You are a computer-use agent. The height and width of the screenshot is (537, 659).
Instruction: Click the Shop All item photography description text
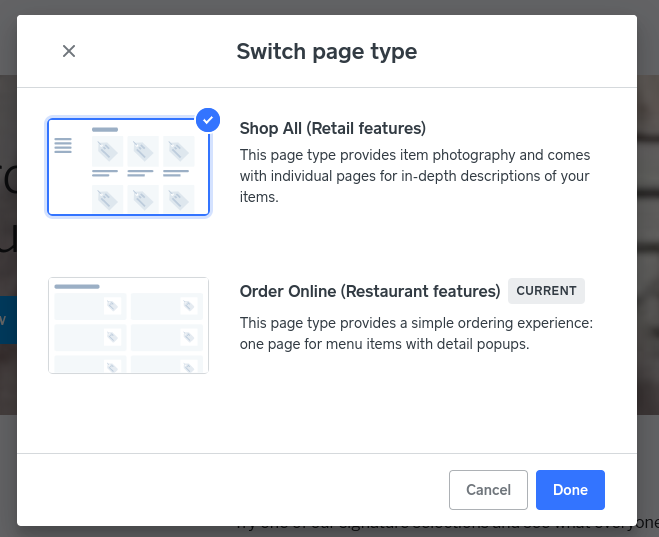(414, 176)
